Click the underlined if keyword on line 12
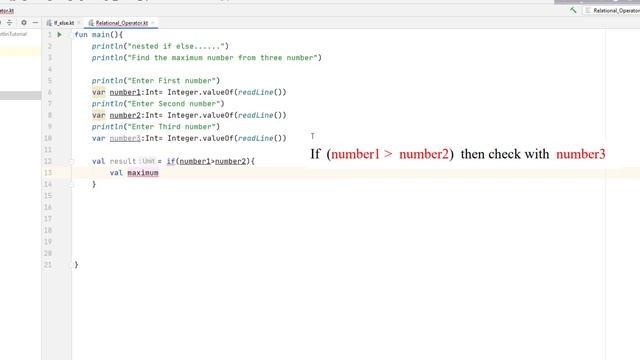640x360 pixels. pos(171,161)
